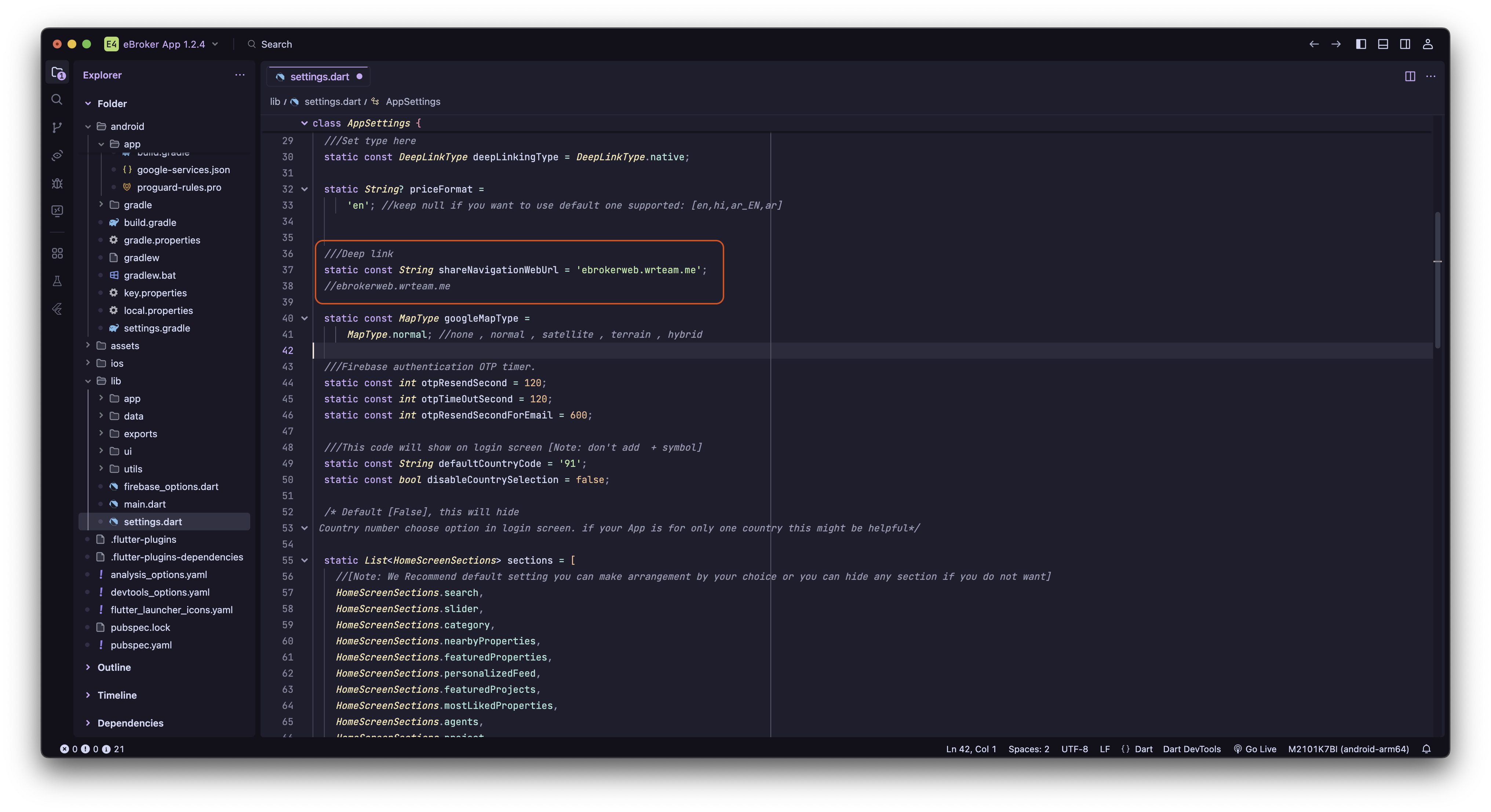Open proguard-rules.pro file
Screen dimensions: 1491x812
pos(179,187)
